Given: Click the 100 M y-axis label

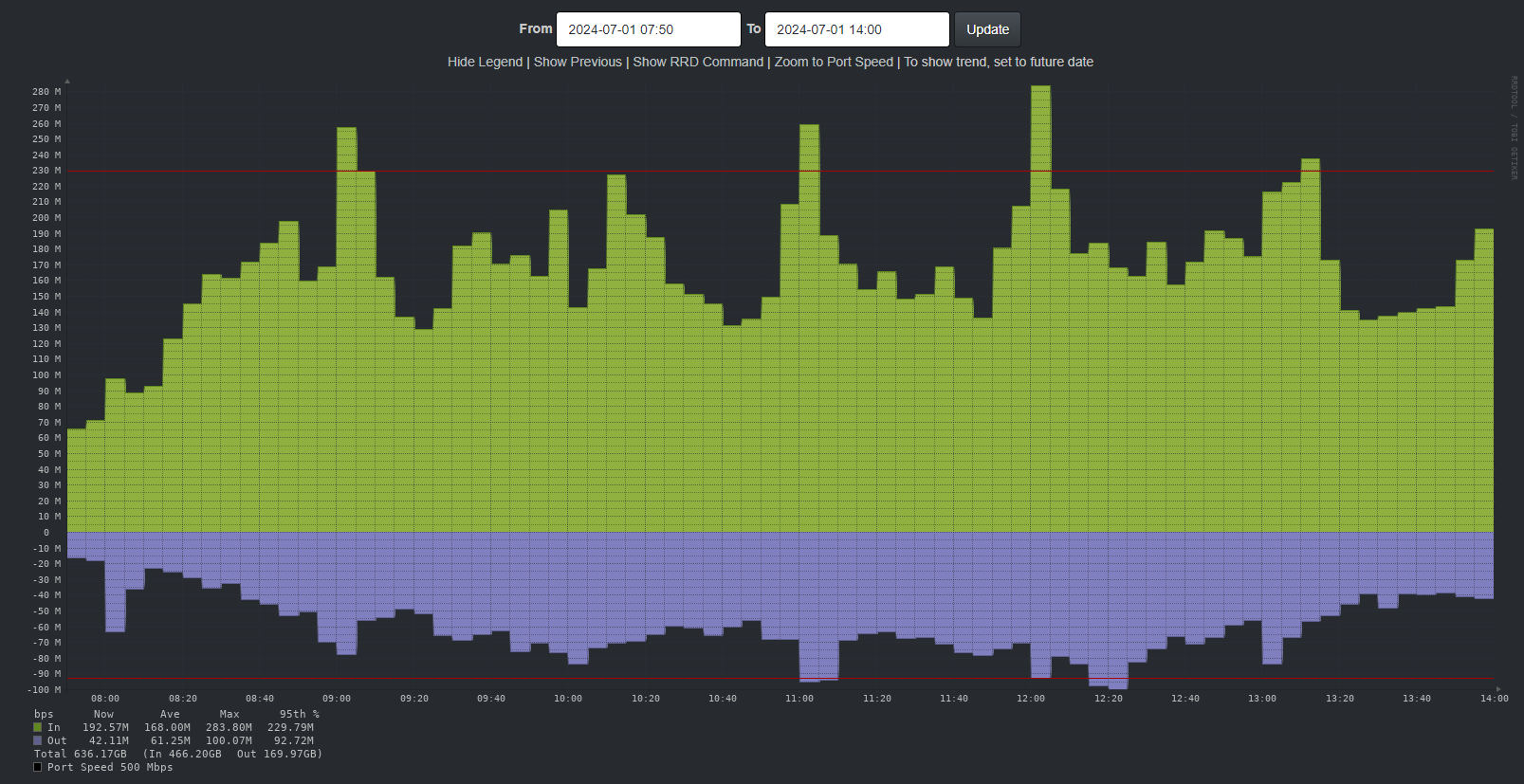Looking at the screenshot, I should click(46, 375).
